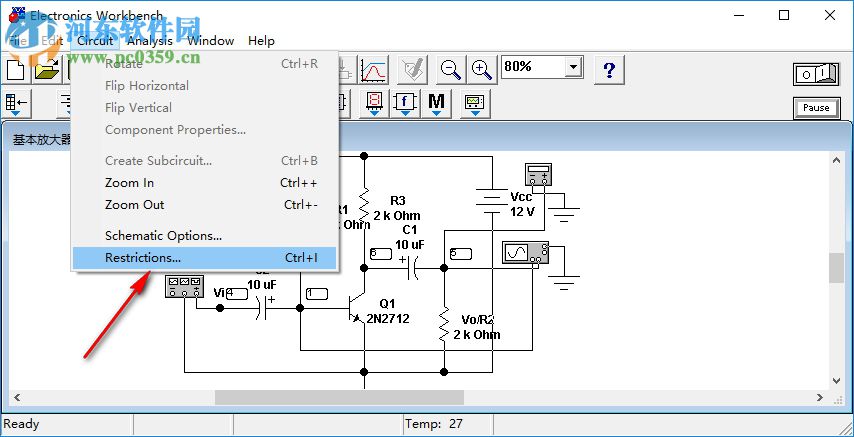Select the ground symbol beside the multimeter
This screenshot has height=437, width=854.
click(565, 214)
